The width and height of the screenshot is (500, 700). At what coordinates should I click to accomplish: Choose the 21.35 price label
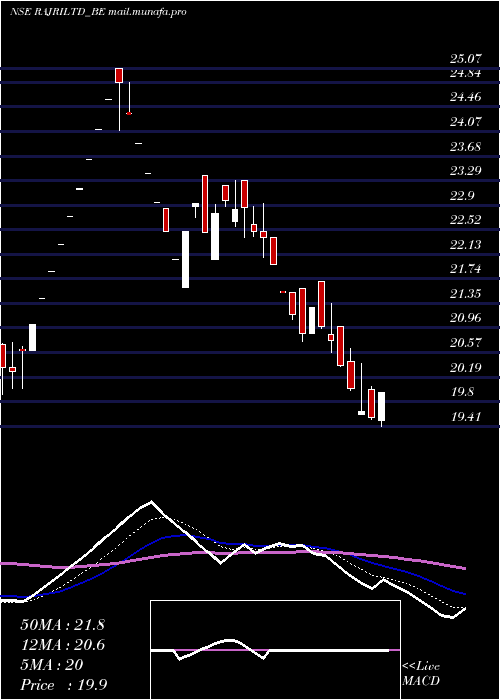coord(466,294)
